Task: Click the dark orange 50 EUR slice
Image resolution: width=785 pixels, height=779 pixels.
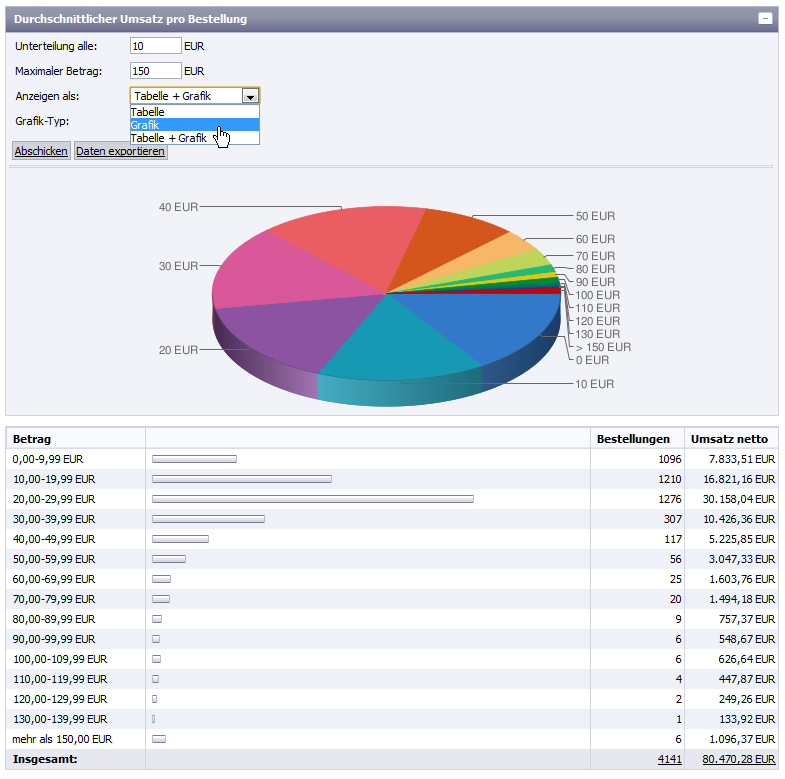Action: pyautogui.click(x=446, y=243)
